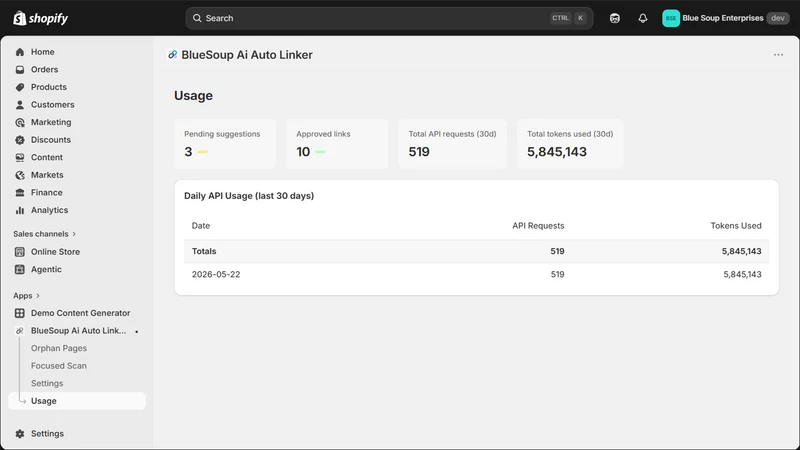
Task: Open the Settings gear icon at bottom
Action: point(20,434)
